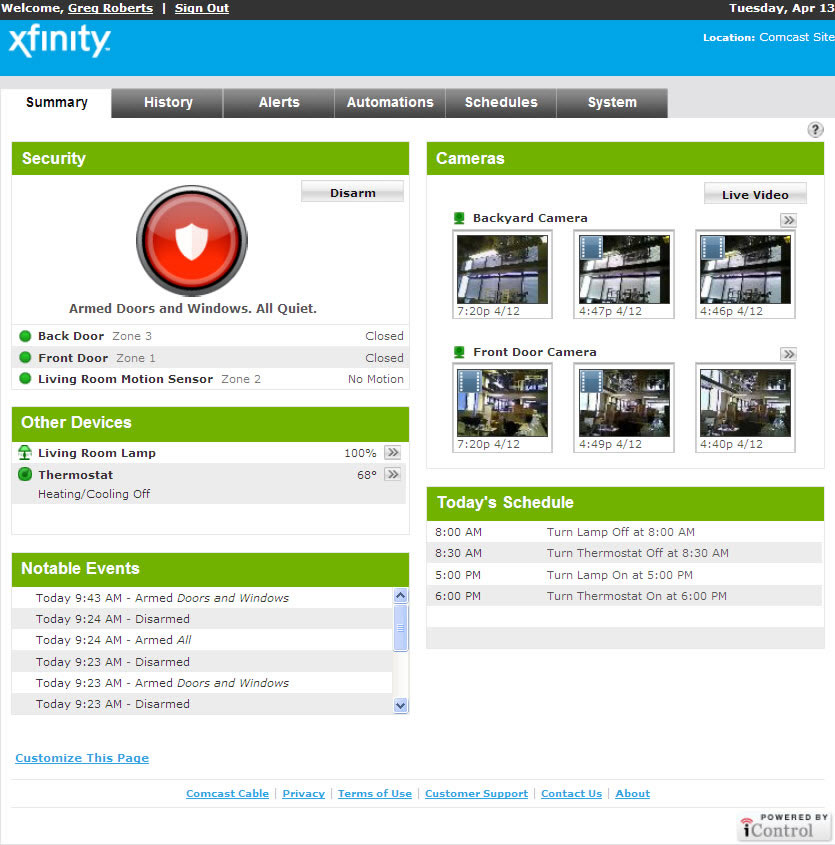Open the help question mark icon
This screenshot has width=835, height=845.
pyautogui.click(x=815, y=130)
